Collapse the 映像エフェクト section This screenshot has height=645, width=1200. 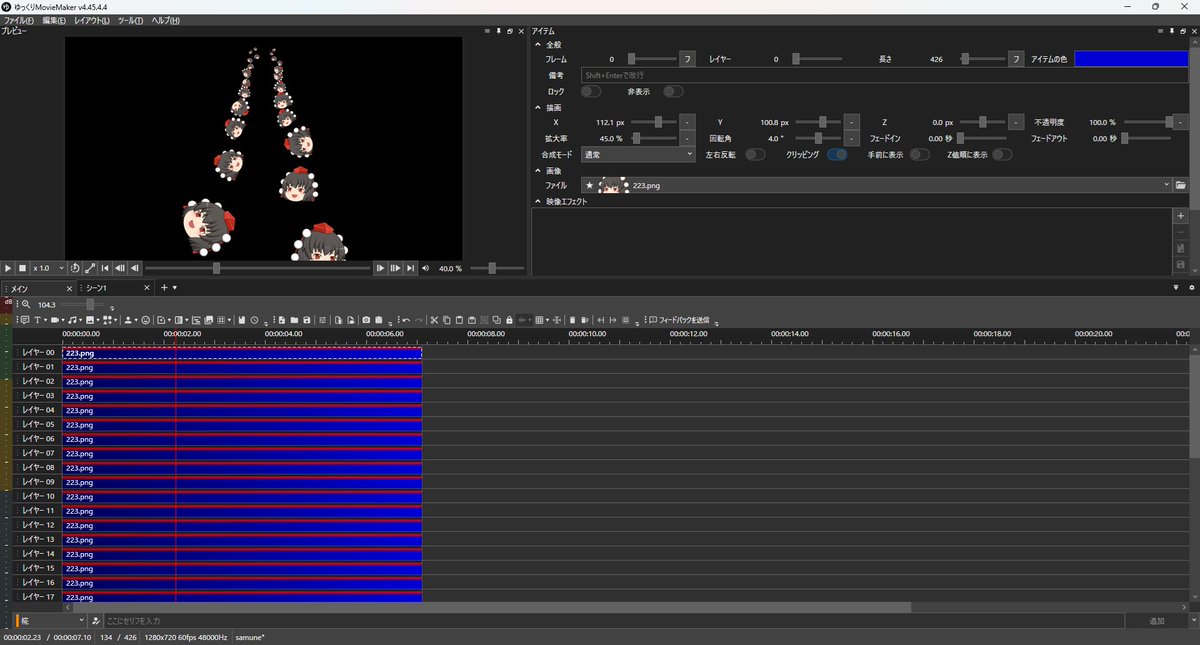538,202
